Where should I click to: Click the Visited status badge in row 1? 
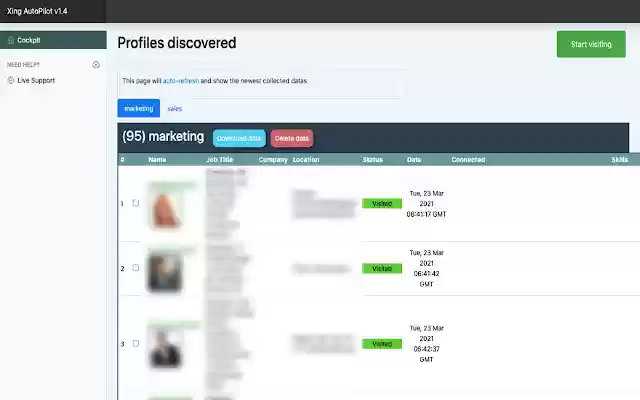pos(382,203)
